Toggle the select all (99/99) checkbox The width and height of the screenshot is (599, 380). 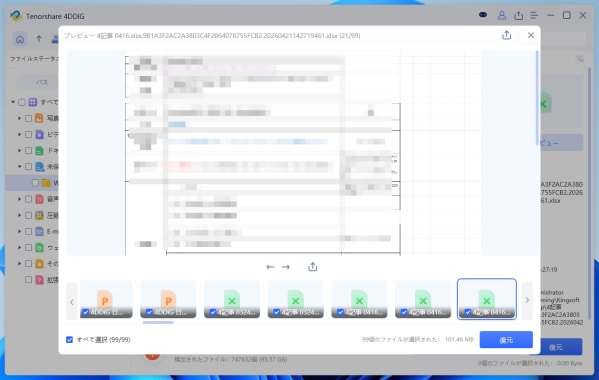[x=70, y=340]
